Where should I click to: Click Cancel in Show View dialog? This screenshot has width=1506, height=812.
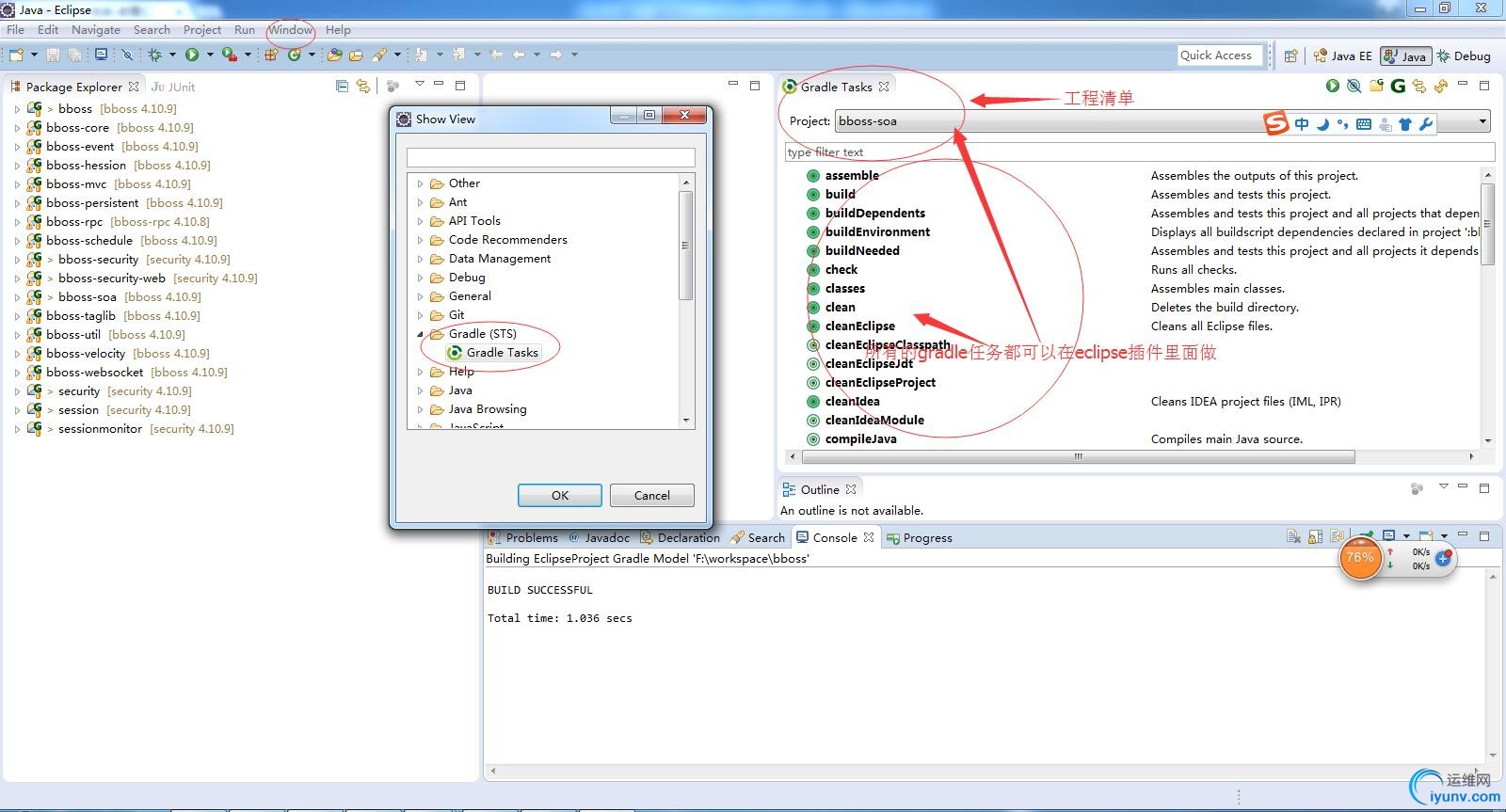click(652, 495)
